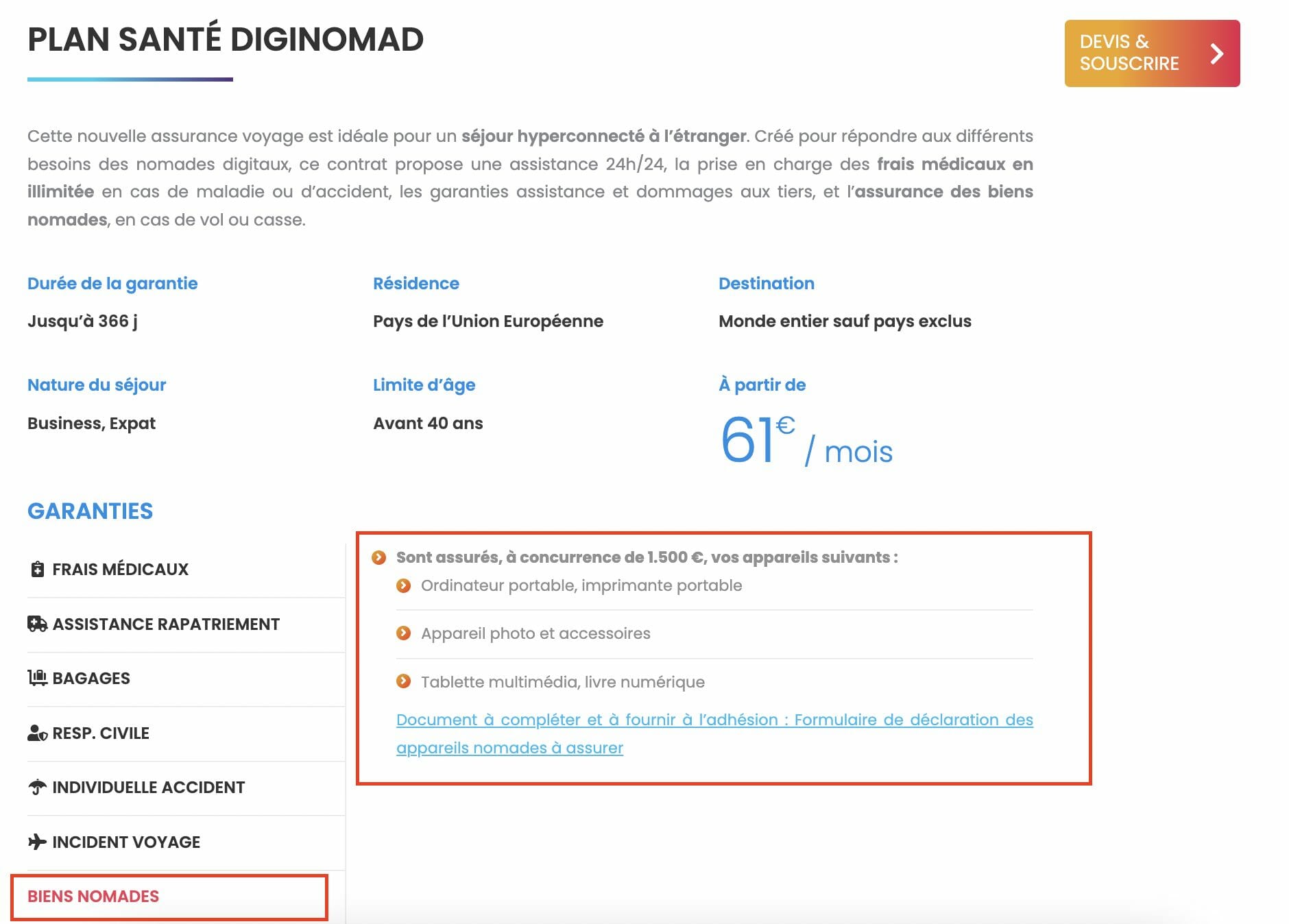The height and width of the screenshot is (924, 1289).
Task: Click the ambulance icon beside Assistance Rapatriement
Action: (x=37, y=624)
